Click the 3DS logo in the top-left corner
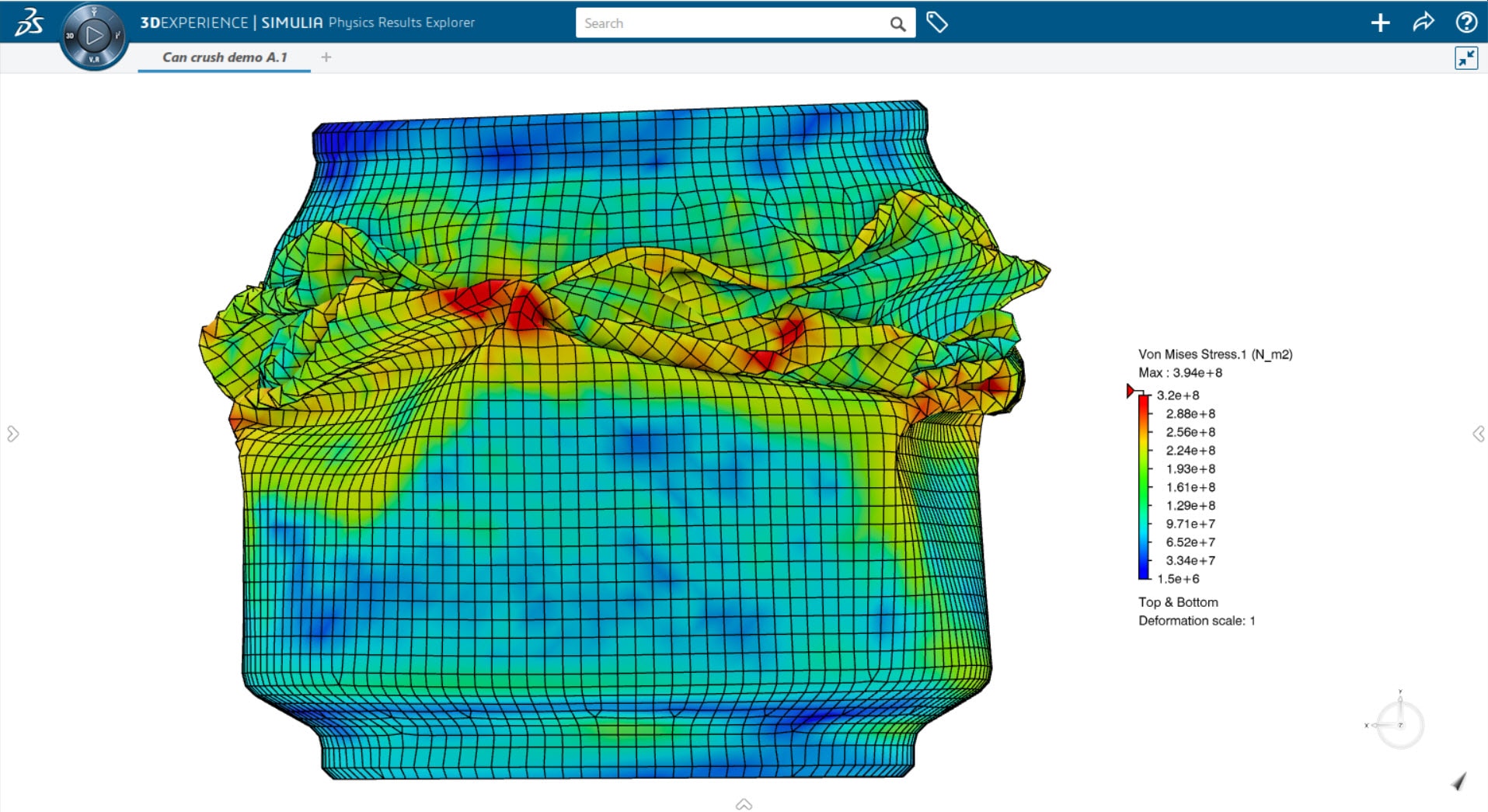1488x812 pixels. click(x=28, y=21)
